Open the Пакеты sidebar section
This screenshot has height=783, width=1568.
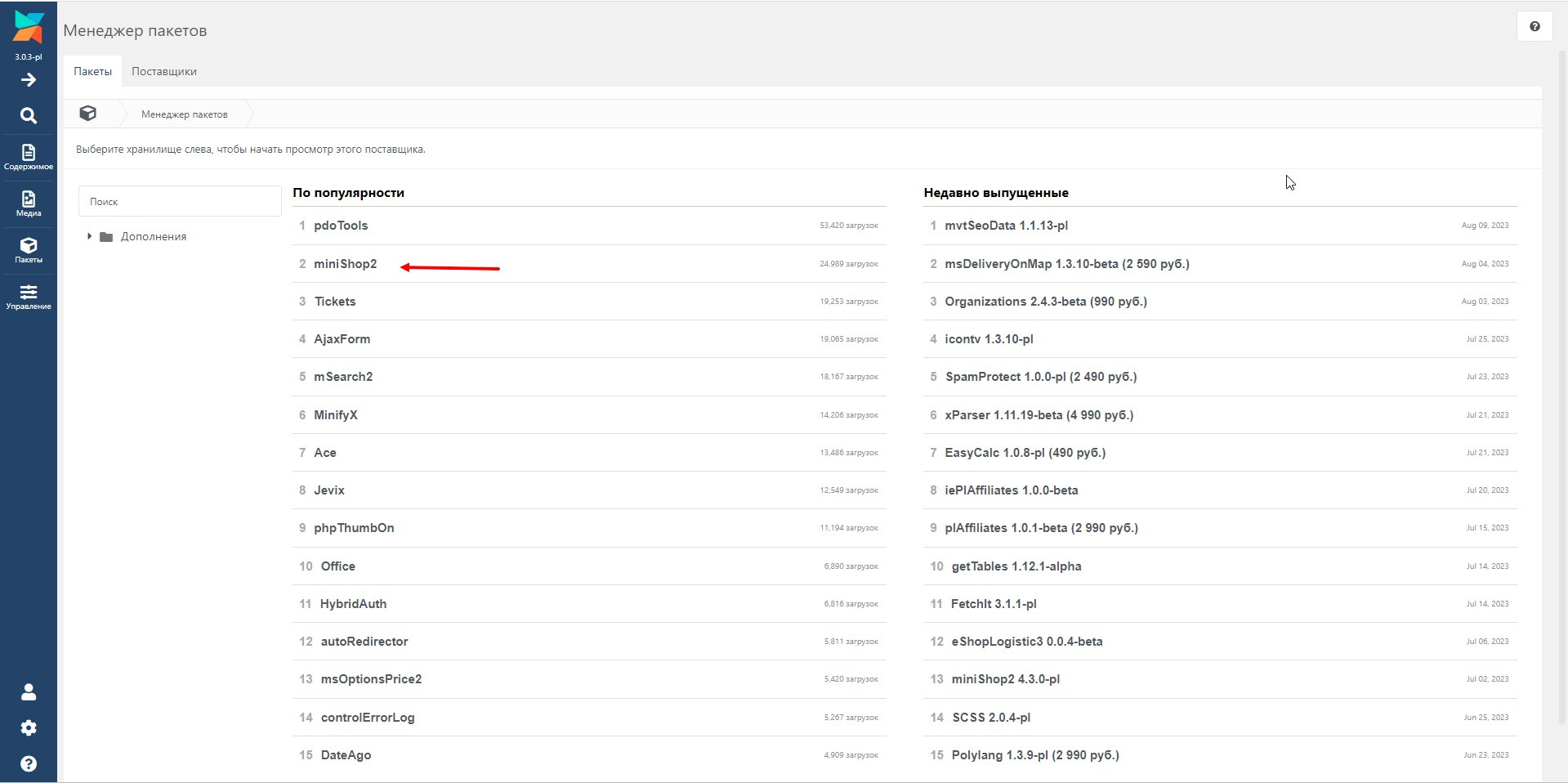29,250
